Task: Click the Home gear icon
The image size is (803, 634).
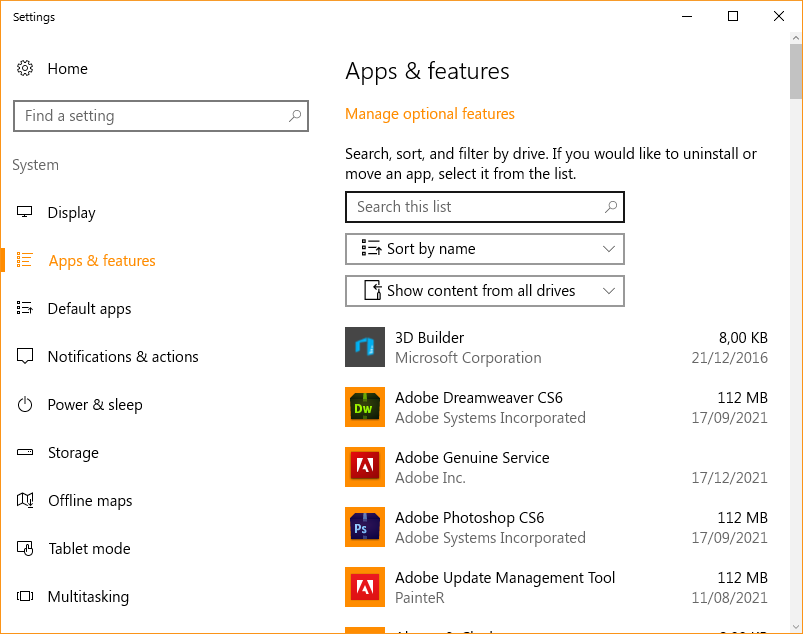Action: pos(25,69)
